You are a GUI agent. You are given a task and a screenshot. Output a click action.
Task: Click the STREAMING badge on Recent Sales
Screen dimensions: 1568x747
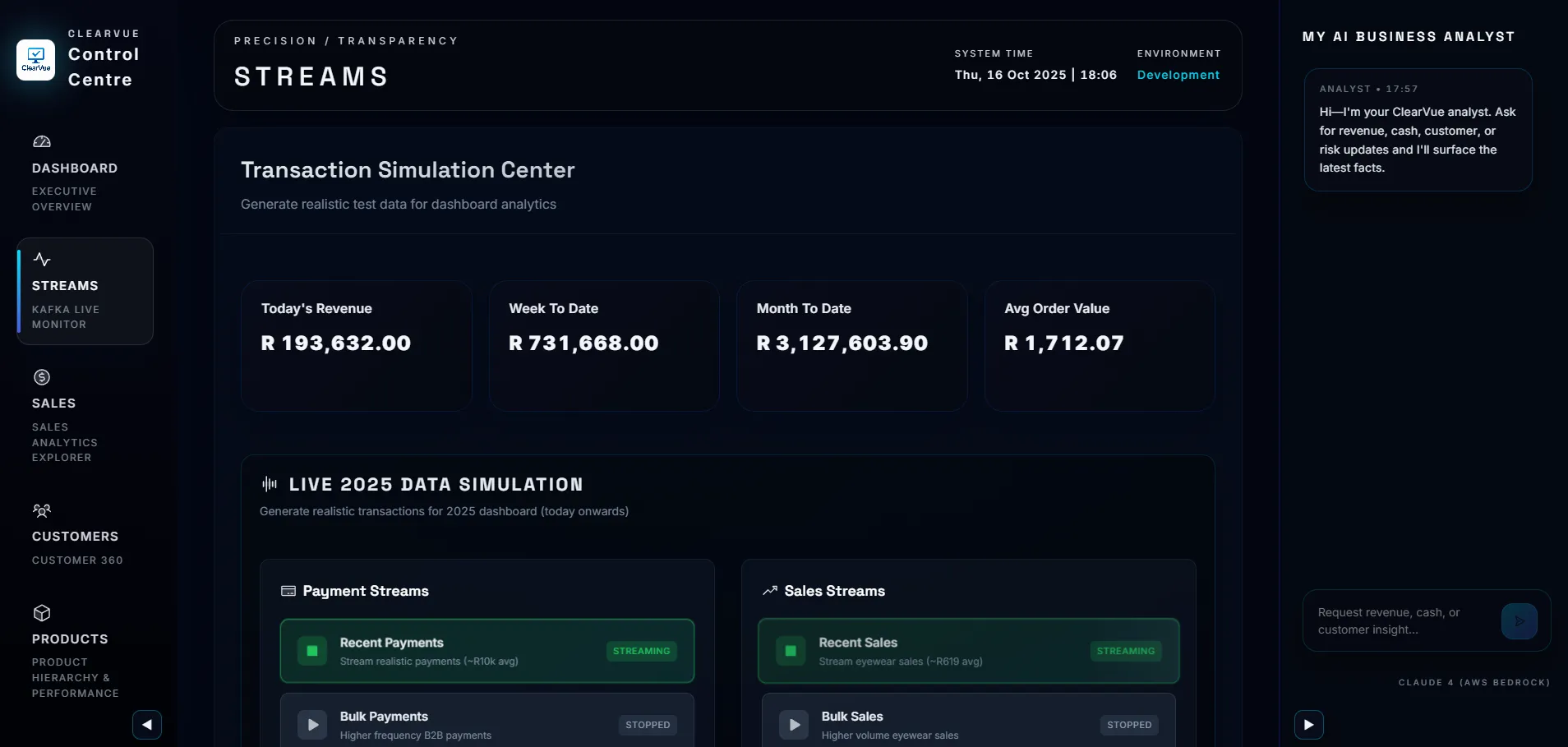[1126, 651]
